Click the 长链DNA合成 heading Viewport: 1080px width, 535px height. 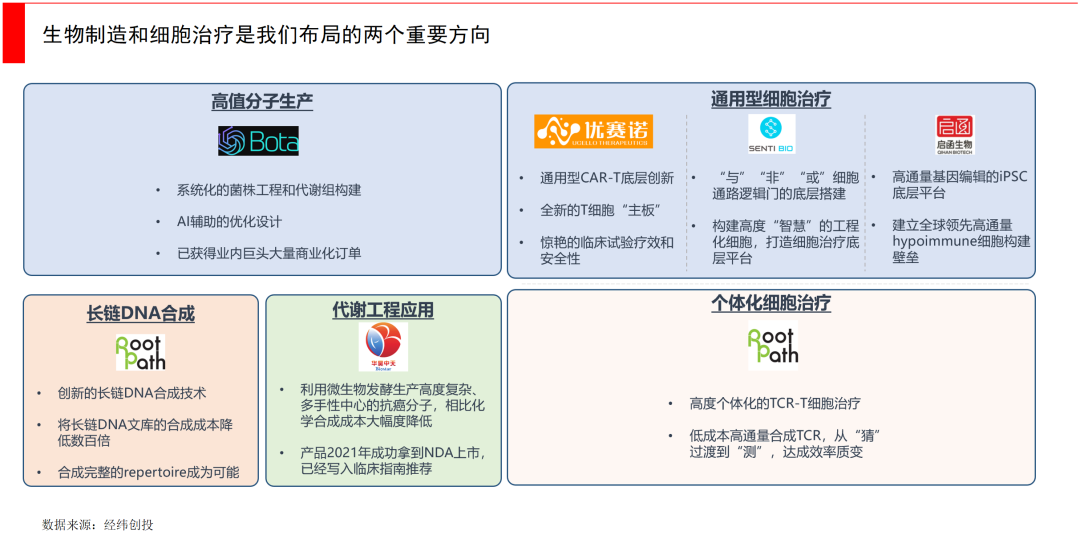pyautogui.click(x=140, y=313)
